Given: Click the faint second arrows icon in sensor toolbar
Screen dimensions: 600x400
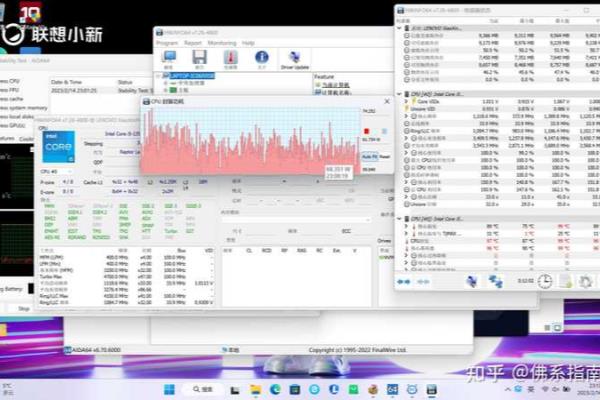Looking at the screenshot, I should 423,282.
